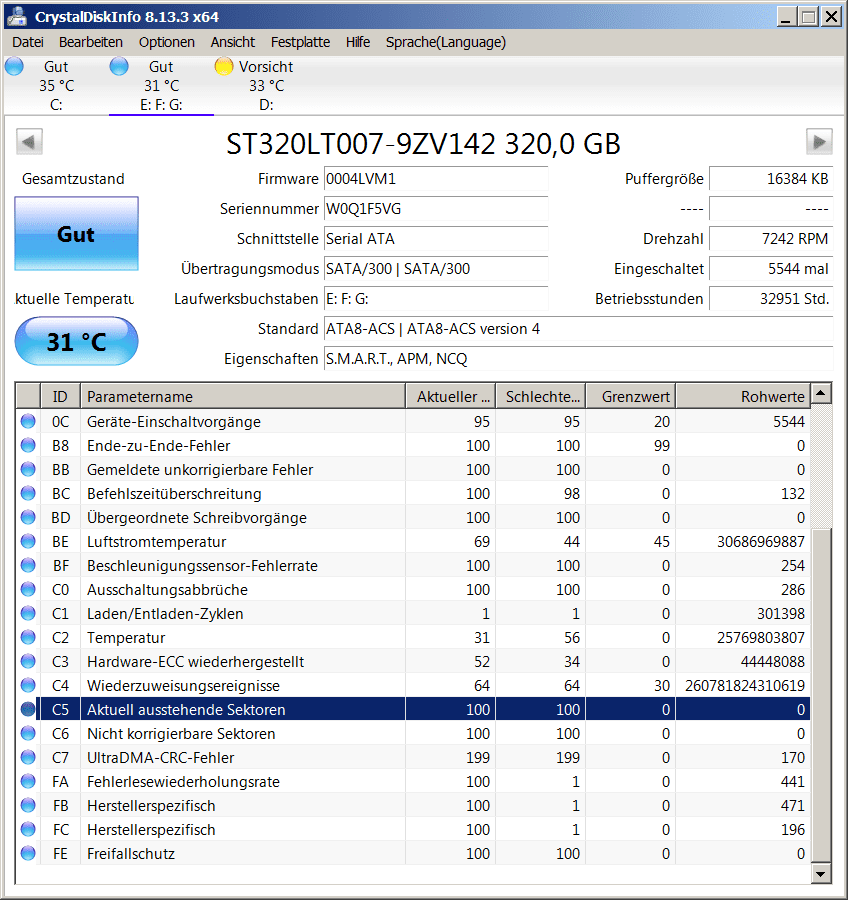Image resolution: width=848 pixels, height=900 pixels.
Task: Switch to drive D: tab showing 33 °C
Action: pos(266,86)
